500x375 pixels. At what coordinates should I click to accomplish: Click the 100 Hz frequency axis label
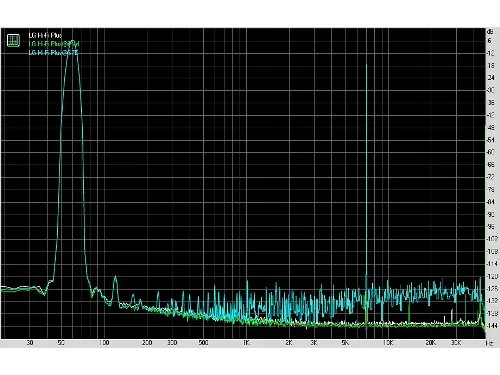click(x=104, y=343)
